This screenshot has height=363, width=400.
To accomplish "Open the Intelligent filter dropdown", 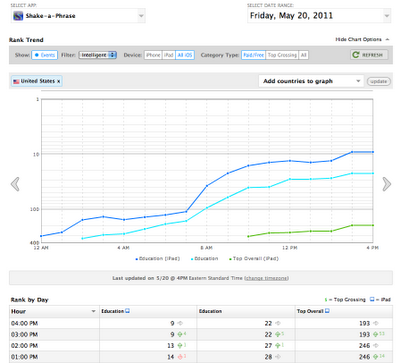I will click(98, 55).
